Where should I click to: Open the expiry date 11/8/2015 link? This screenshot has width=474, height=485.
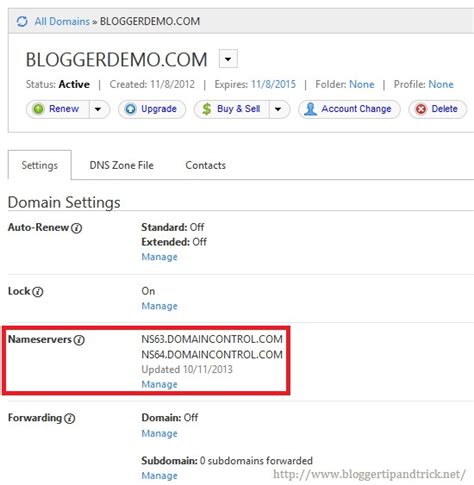pyautogui.click(x=273, y=84)
